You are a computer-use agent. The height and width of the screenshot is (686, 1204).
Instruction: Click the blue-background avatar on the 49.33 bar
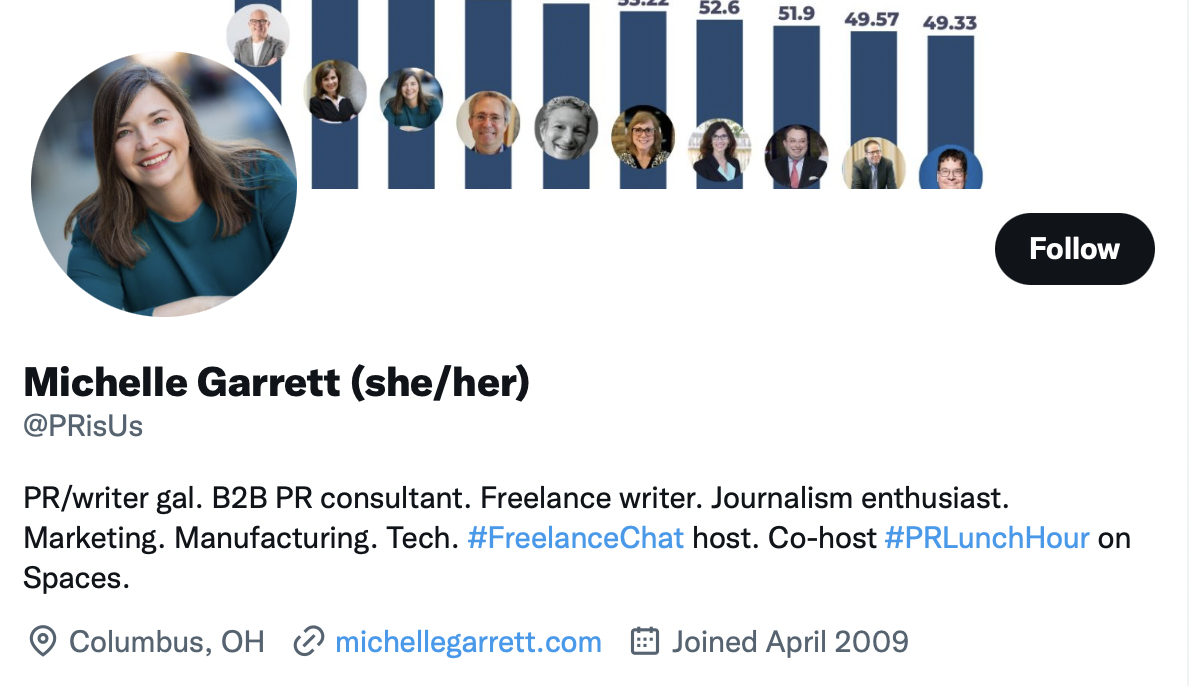click(x=950, y=170)
